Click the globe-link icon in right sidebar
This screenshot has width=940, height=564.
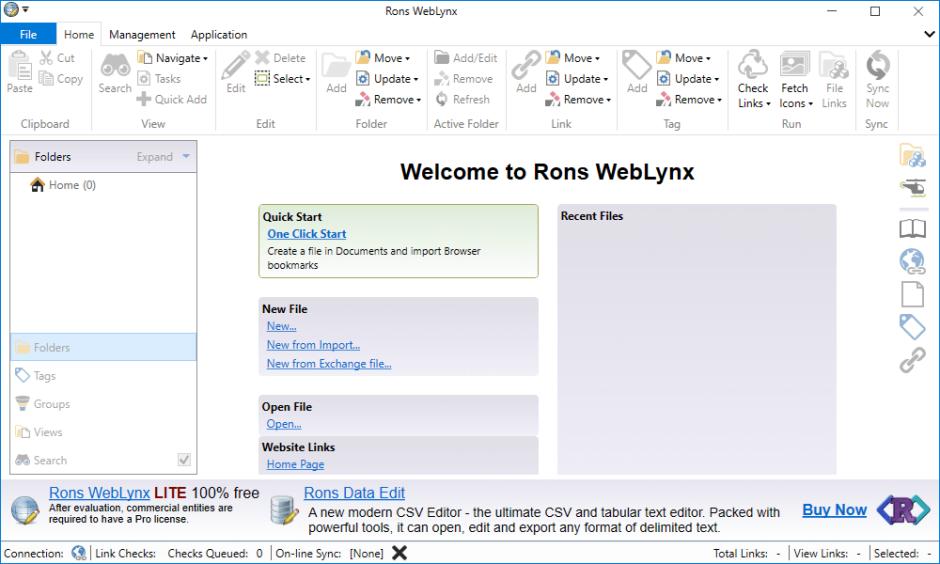point(912,261)
